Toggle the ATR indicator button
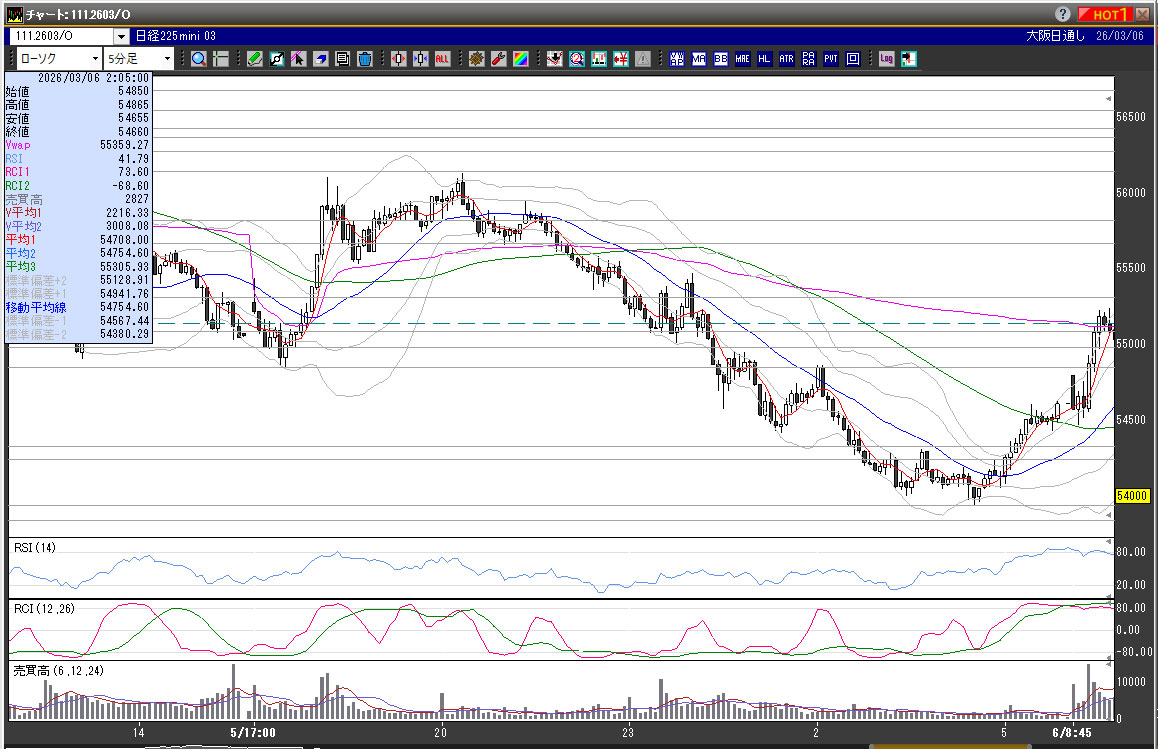This screenshot has height=749, width=1158. (x=786, y=59)
